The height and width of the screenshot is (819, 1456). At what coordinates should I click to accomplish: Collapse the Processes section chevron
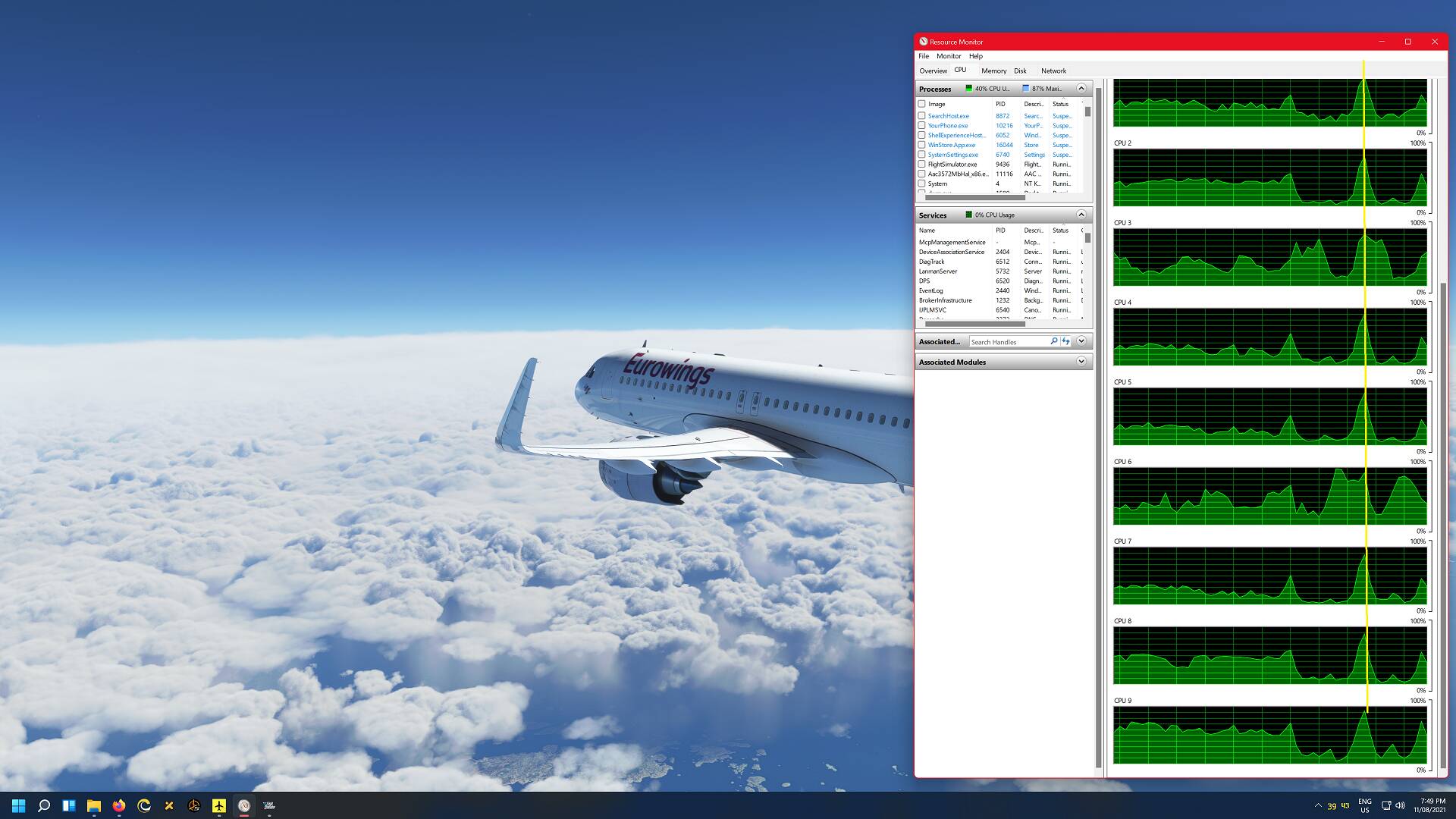pos(1081,89)
